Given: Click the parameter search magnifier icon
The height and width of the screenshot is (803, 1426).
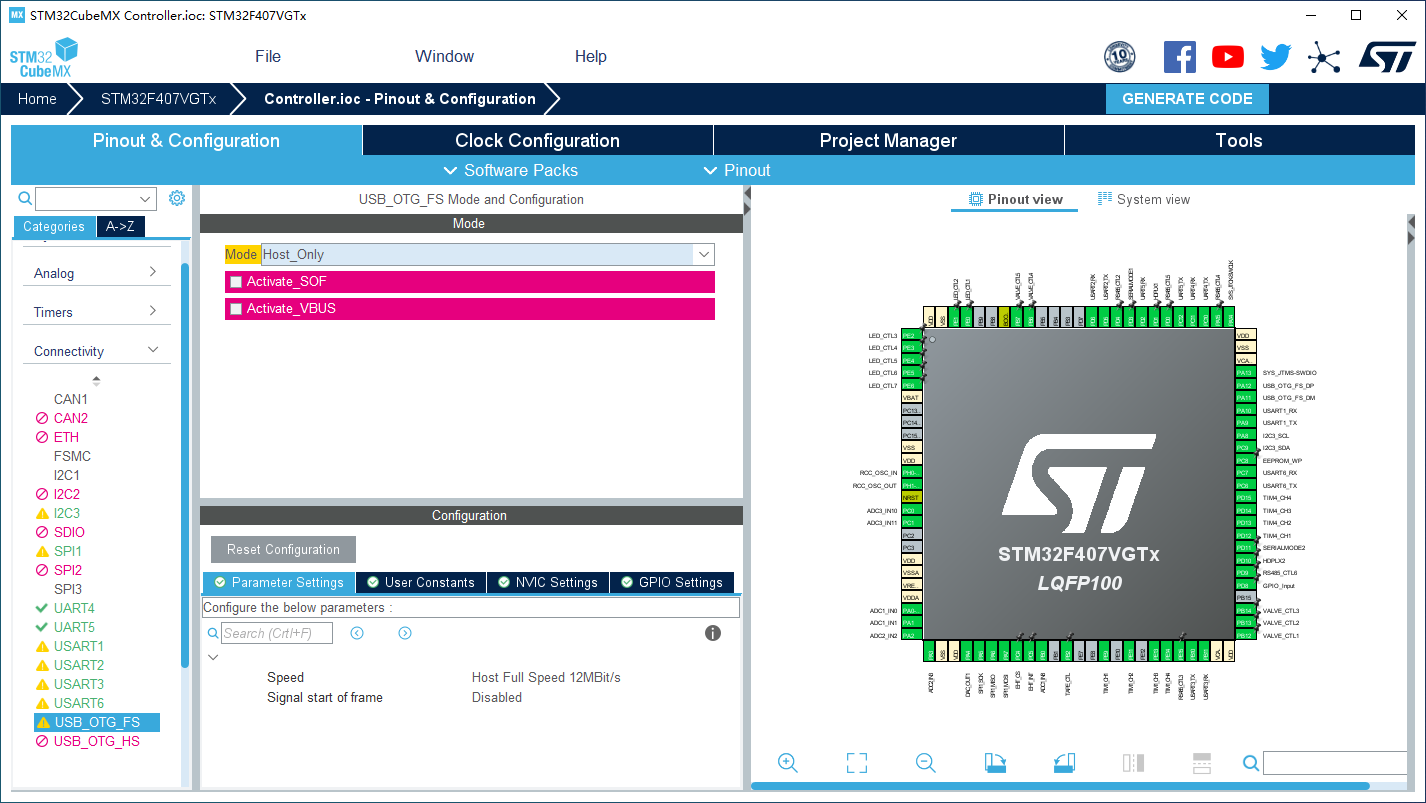Looking at the screenshot, I should (x=213, y=633).
